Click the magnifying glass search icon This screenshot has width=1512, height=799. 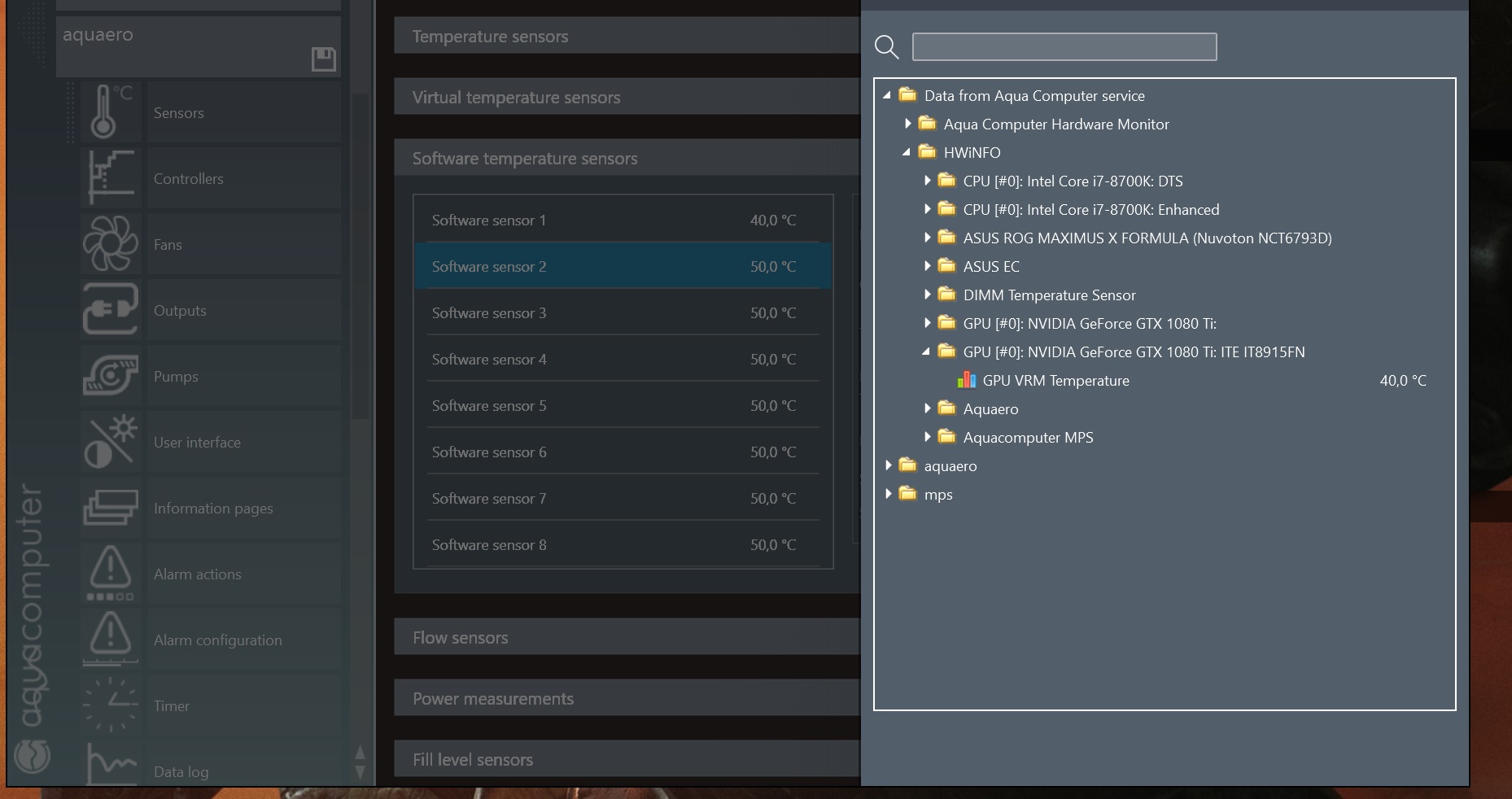(886, 47)
